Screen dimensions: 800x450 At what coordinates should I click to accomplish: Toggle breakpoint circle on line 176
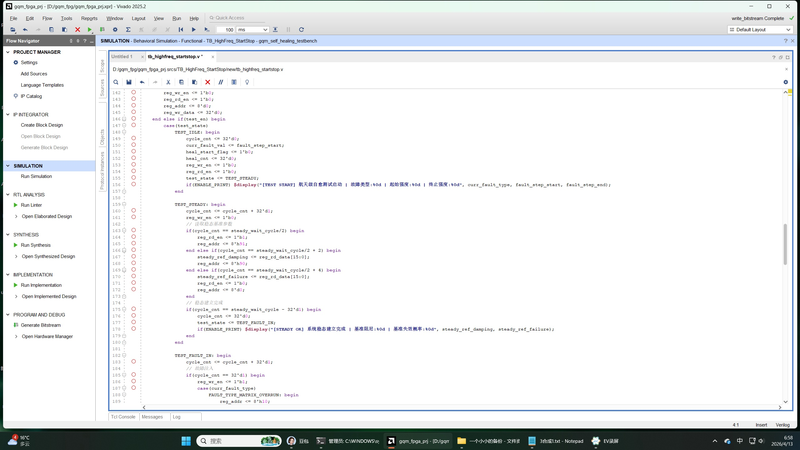134,316
